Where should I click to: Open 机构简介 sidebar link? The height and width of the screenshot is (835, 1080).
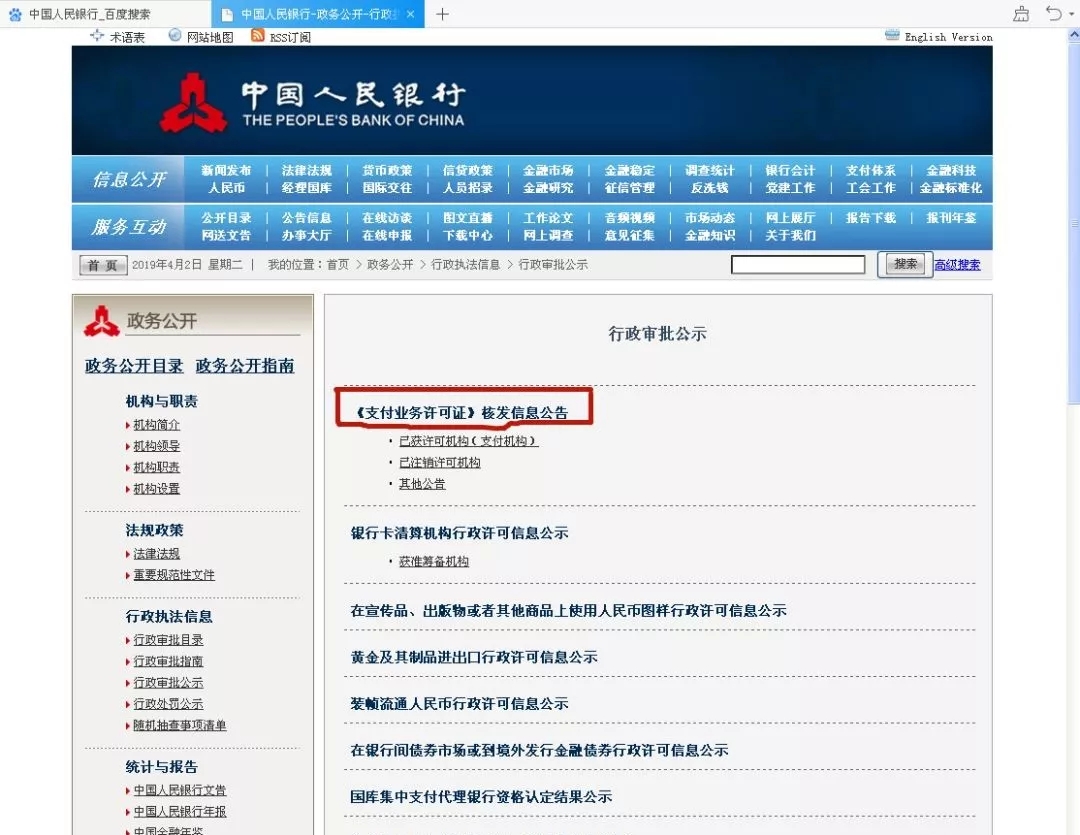pos(156,425)
